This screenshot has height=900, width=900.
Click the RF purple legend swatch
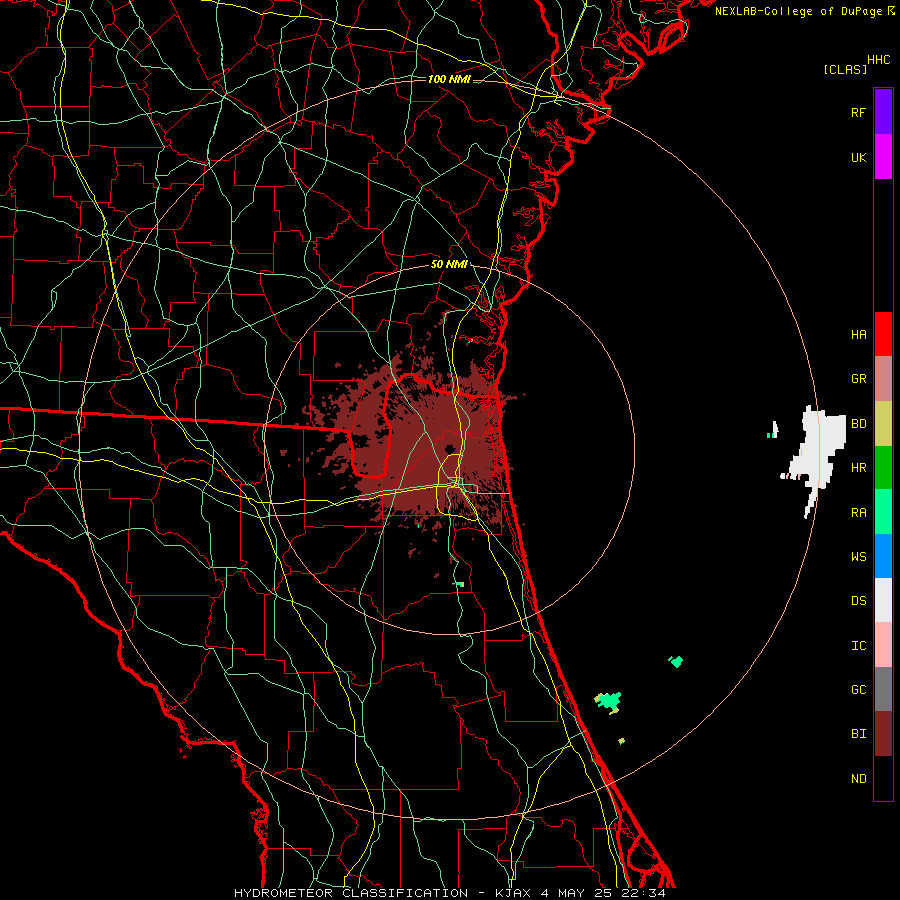pos(883,112)
